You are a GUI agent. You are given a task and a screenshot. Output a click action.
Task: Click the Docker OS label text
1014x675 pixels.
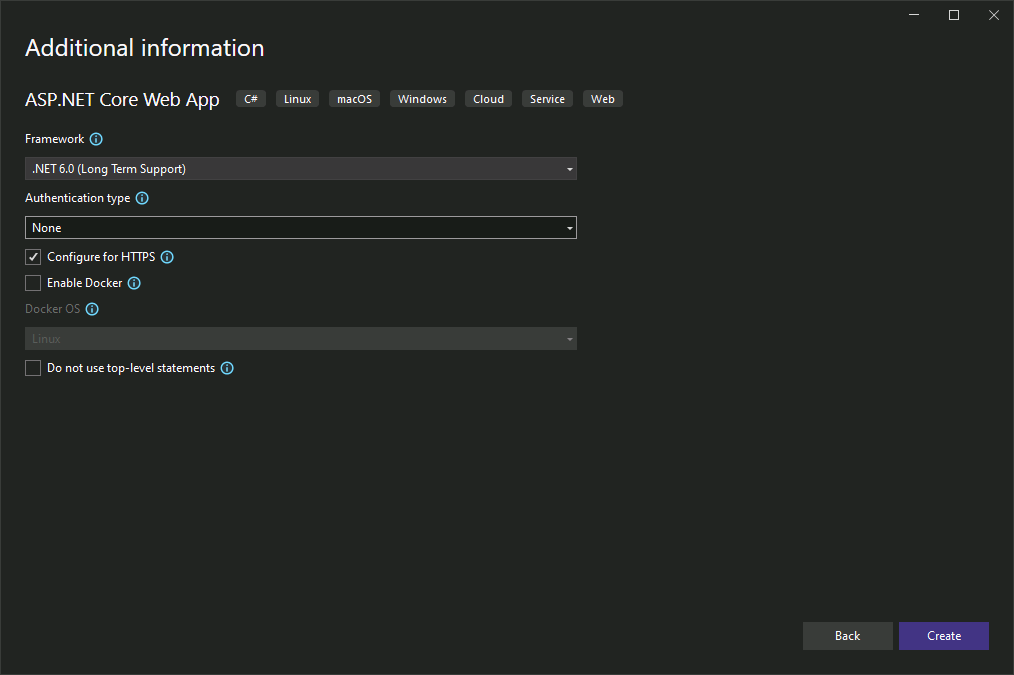pyautogui.click(x=52, y=309)
